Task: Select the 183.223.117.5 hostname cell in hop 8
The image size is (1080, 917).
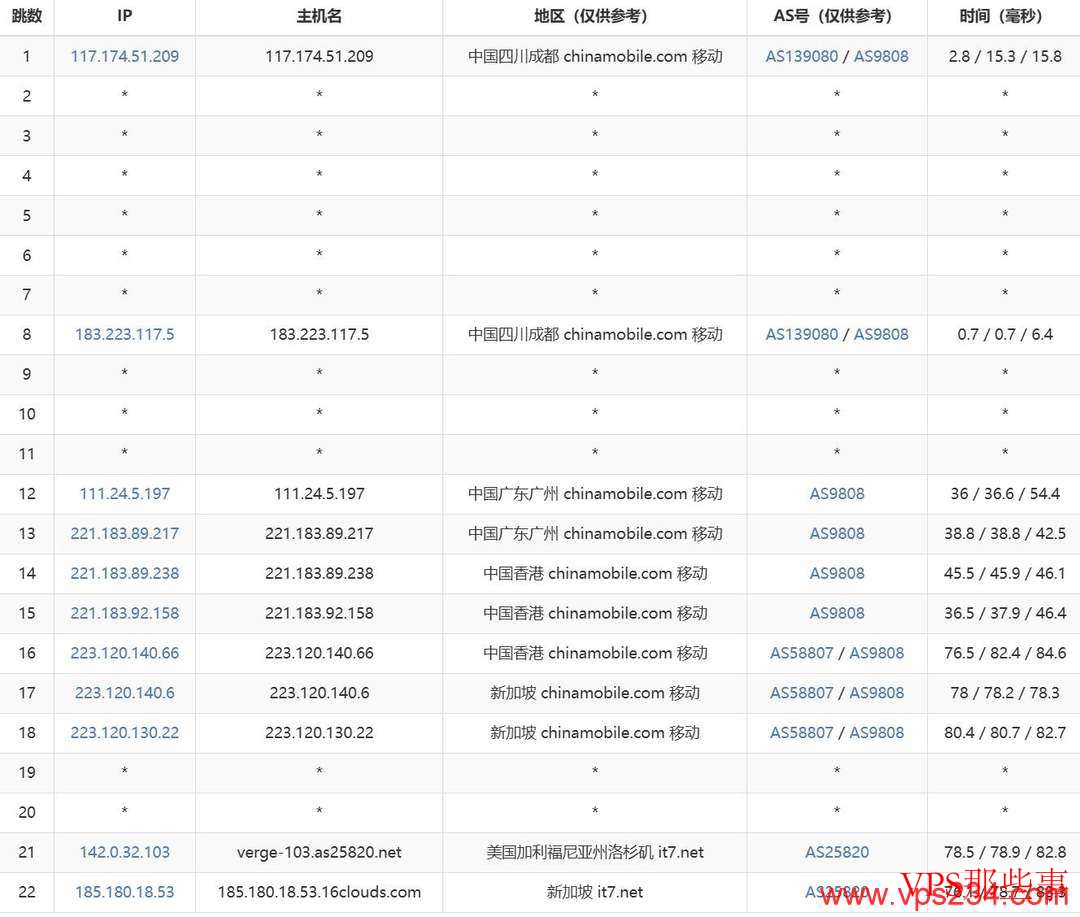Action: 319,335
